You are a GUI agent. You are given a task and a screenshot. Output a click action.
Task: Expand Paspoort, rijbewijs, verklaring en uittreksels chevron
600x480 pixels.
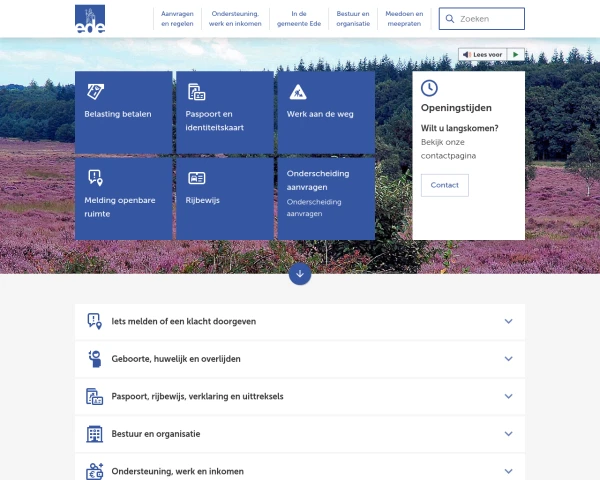509,396
